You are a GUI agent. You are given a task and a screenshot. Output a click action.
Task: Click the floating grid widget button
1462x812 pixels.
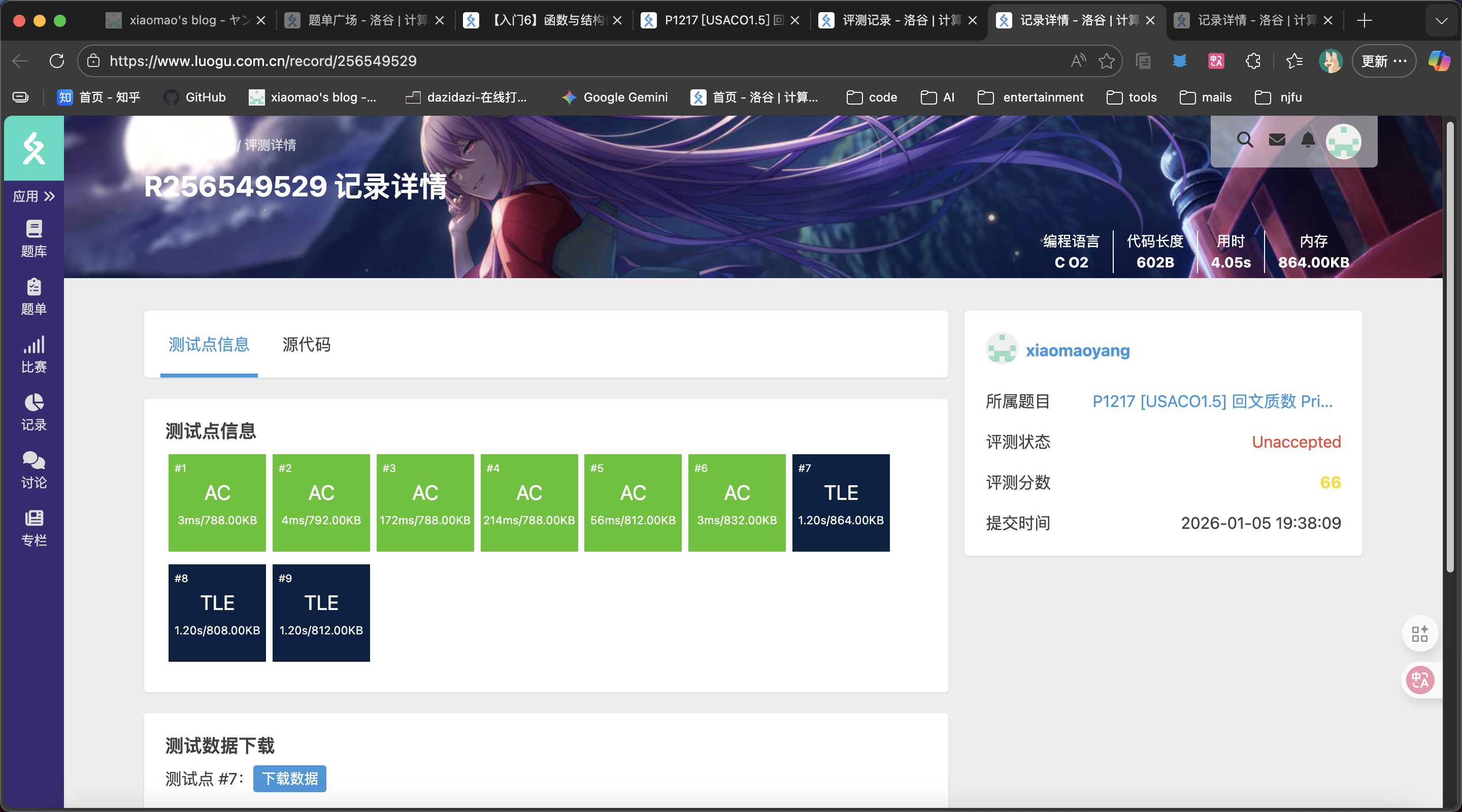pos(1420,633)
